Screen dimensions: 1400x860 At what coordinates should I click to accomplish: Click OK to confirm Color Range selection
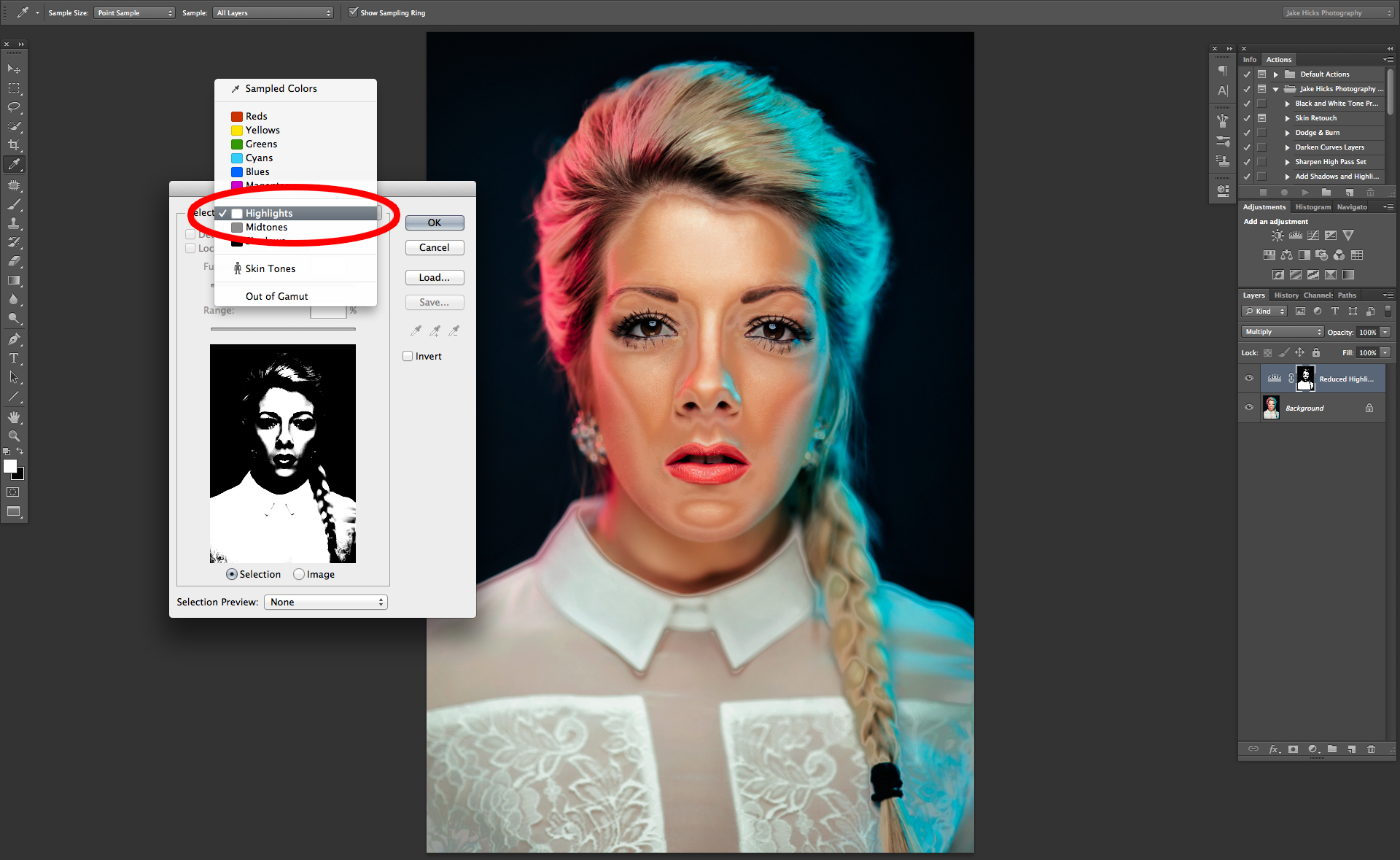433,221
